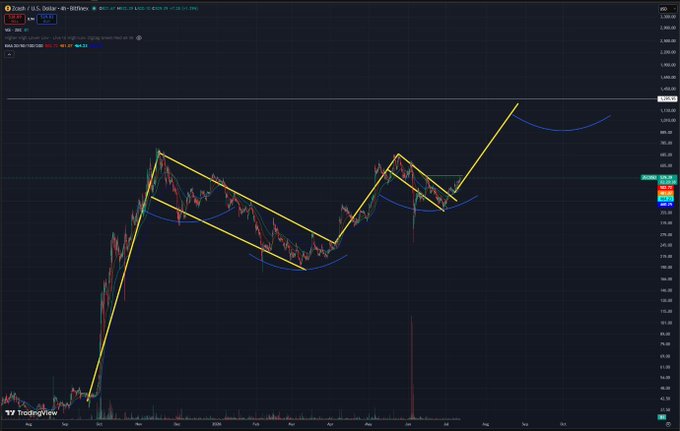Select the blue projected arc near the top right
This screenshot has height=431, width=680.
pos(563,131)
